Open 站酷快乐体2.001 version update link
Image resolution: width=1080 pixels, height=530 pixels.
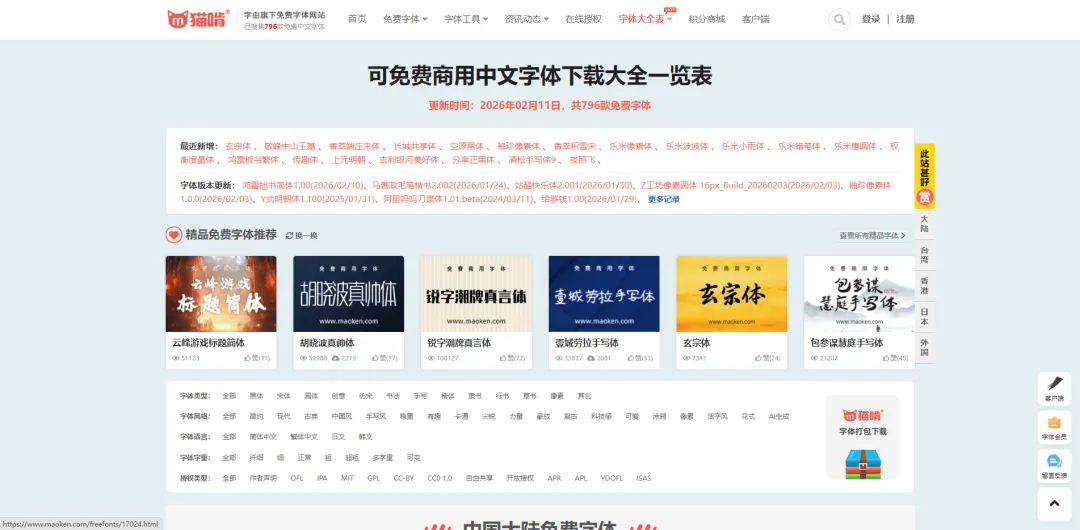click(573, 185)
